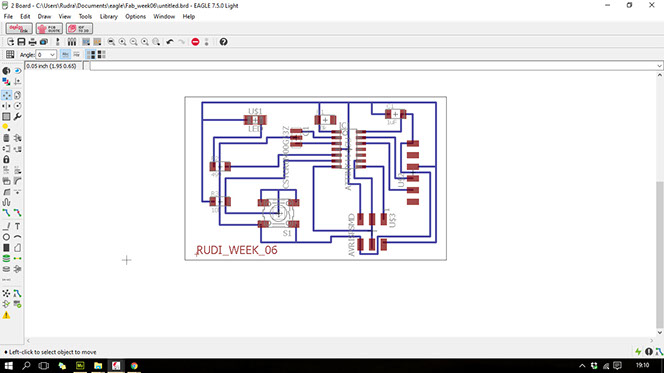Select the Mirror tool

point(6,106)
